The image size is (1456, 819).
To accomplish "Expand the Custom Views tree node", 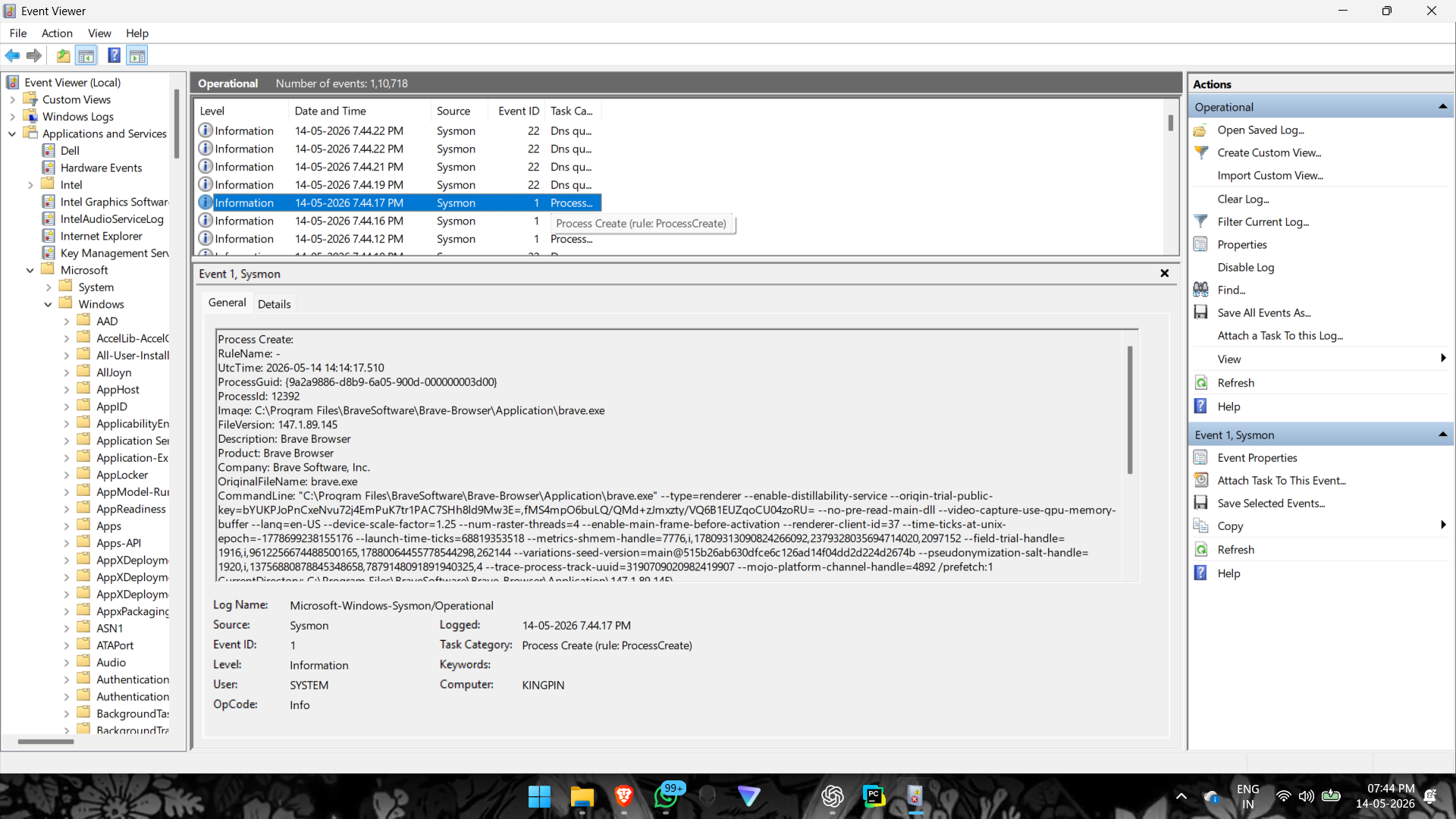I will pyautogui.click(x=12, y=99).
